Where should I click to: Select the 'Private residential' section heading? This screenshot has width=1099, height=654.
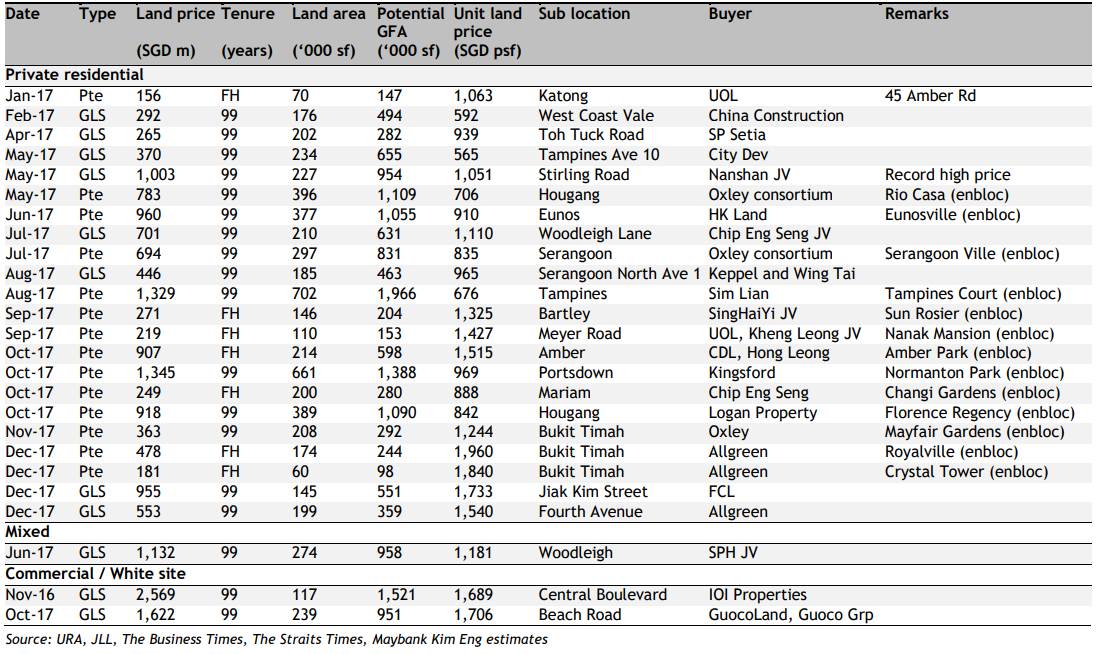74,75
